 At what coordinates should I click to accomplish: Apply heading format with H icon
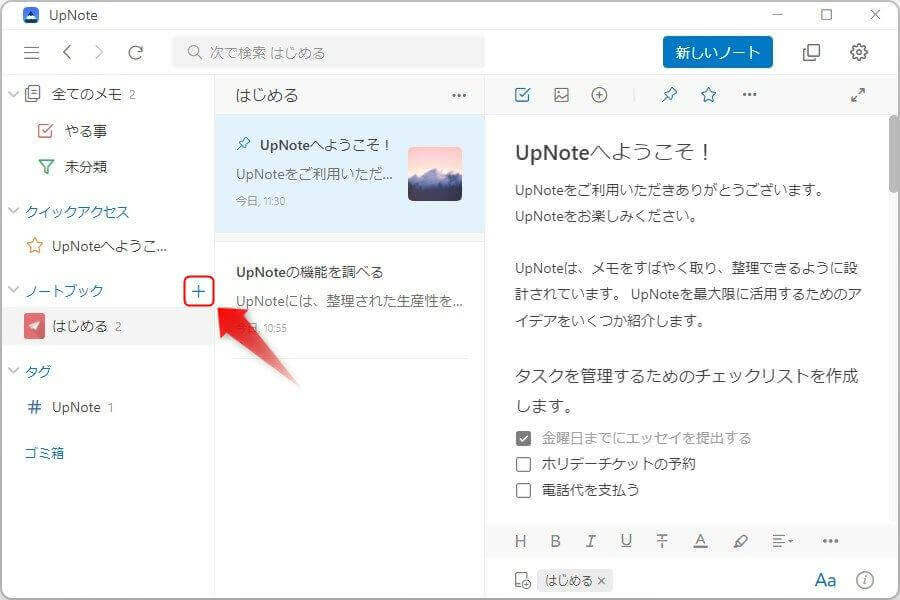coord(521,541)
